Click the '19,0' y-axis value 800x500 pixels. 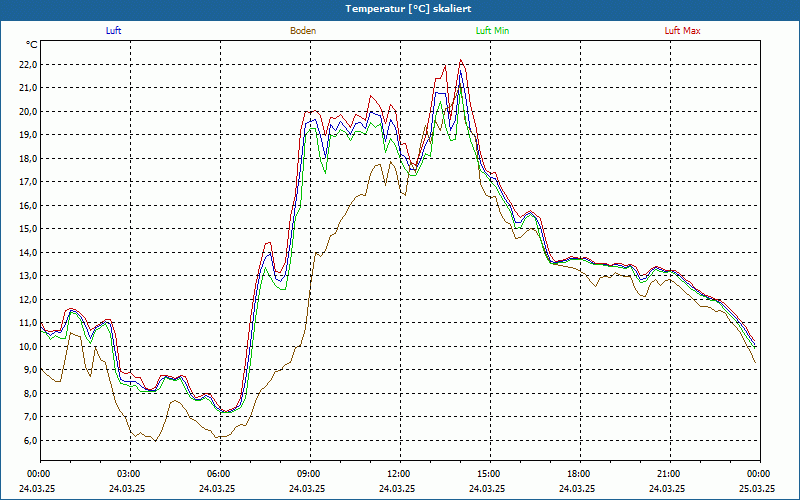pos(28,135)
